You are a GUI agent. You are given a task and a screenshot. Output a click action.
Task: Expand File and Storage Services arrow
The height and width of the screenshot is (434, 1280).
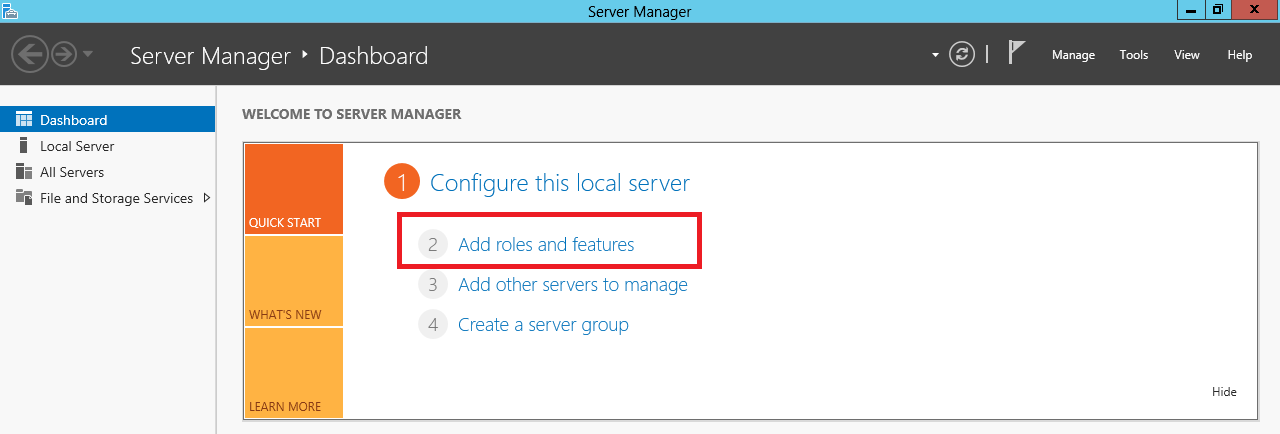206,198
